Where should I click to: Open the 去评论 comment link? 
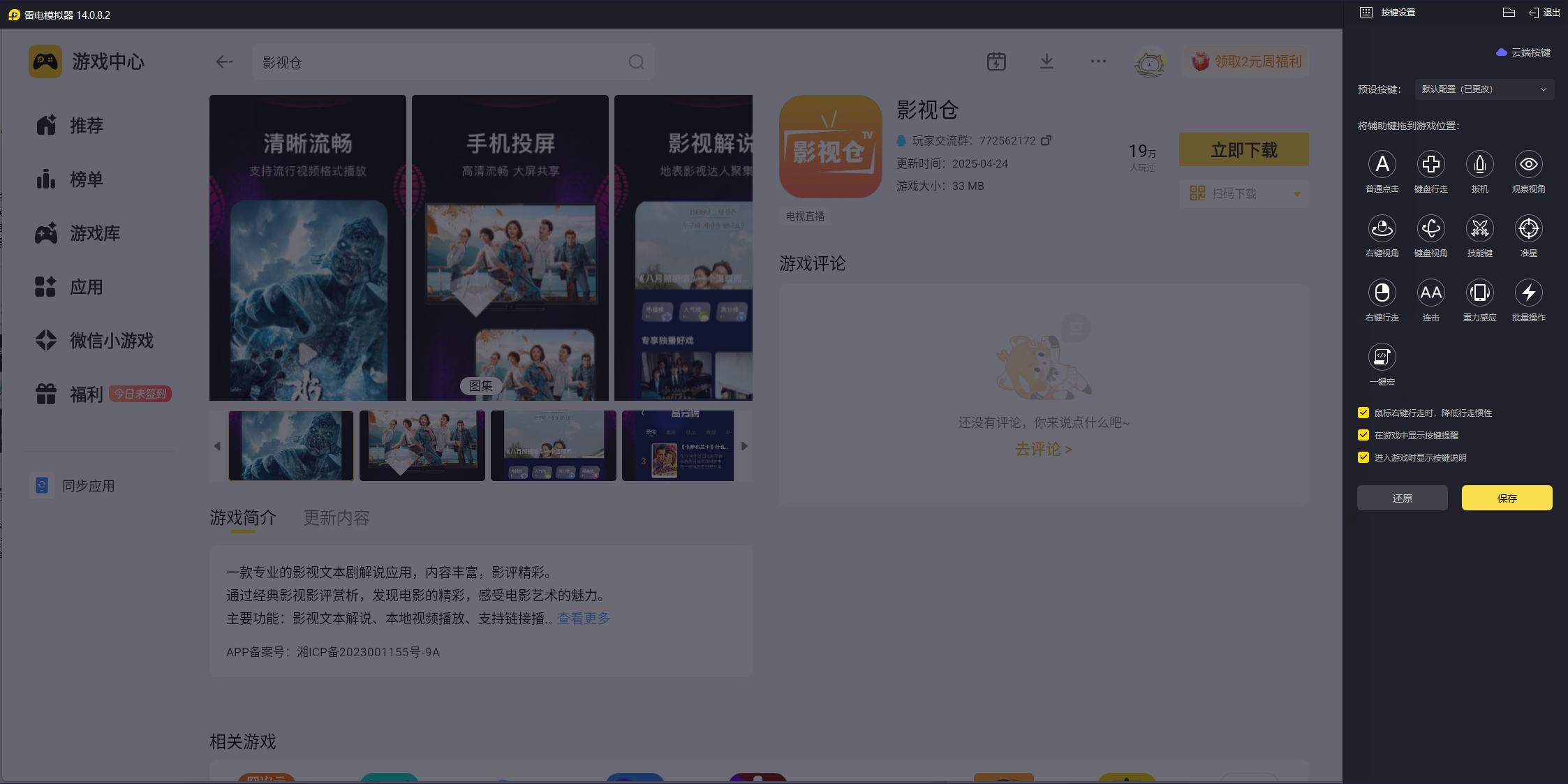tap(1044, 449)
